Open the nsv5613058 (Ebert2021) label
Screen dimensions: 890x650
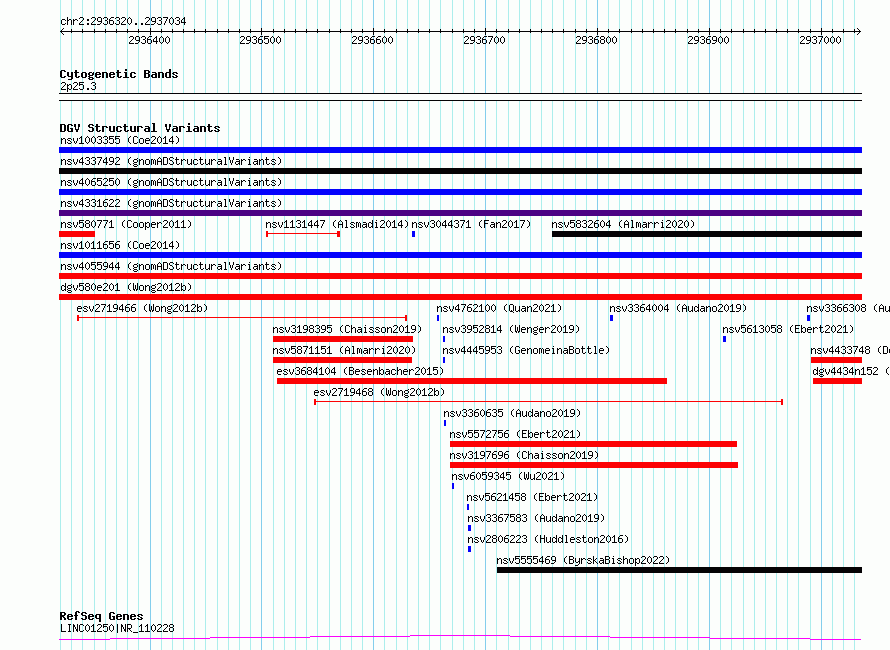[788, 329]
